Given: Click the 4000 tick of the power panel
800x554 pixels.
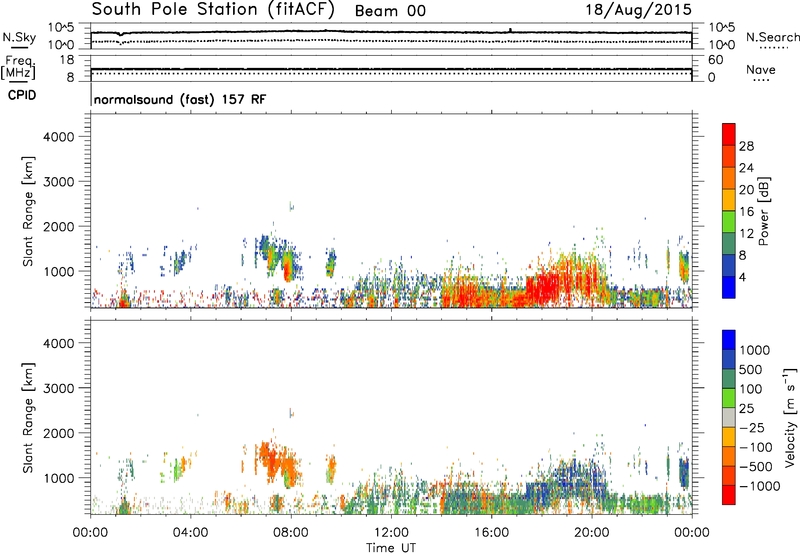Looking at the screenshot, I should click(59, 137).
